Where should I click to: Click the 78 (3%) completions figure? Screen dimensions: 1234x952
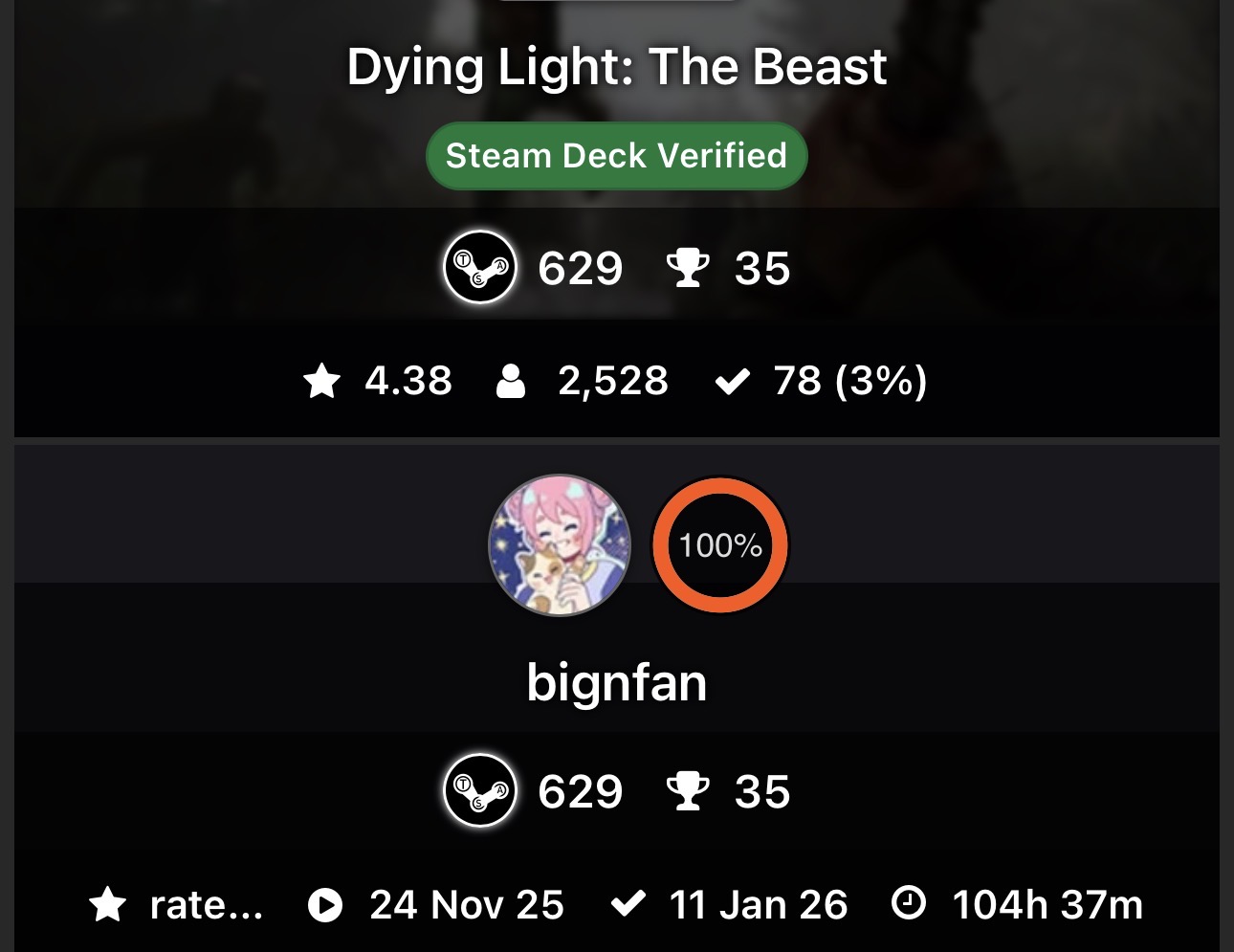(x=850, y=381)
